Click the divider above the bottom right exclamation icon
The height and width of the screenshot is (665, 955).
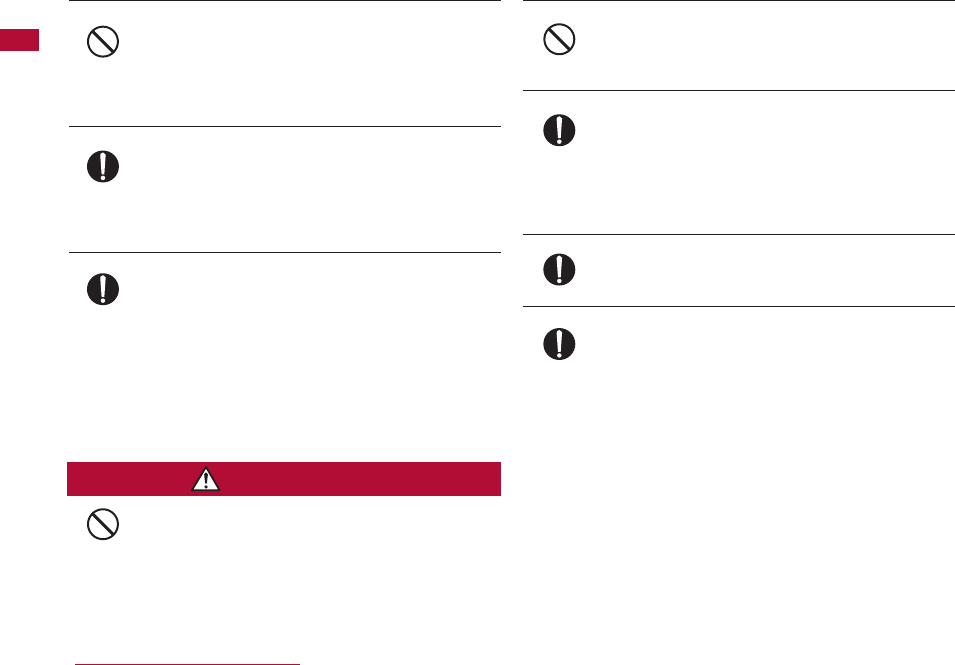click(740, 306)
